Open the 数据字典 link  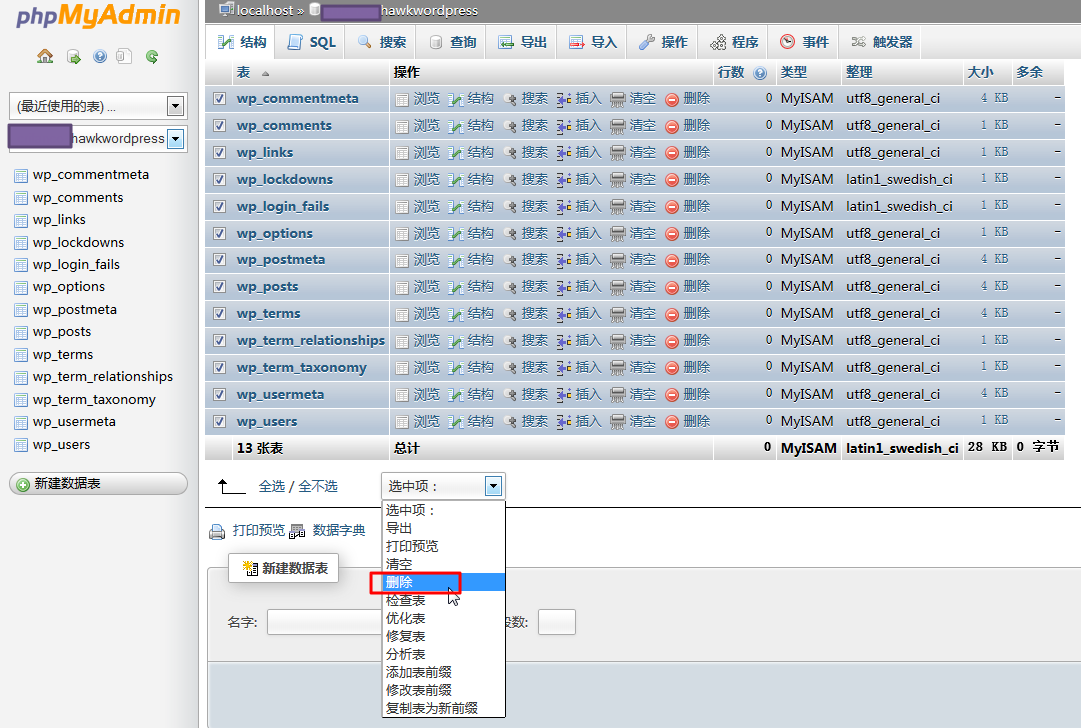tap(339, 530)
